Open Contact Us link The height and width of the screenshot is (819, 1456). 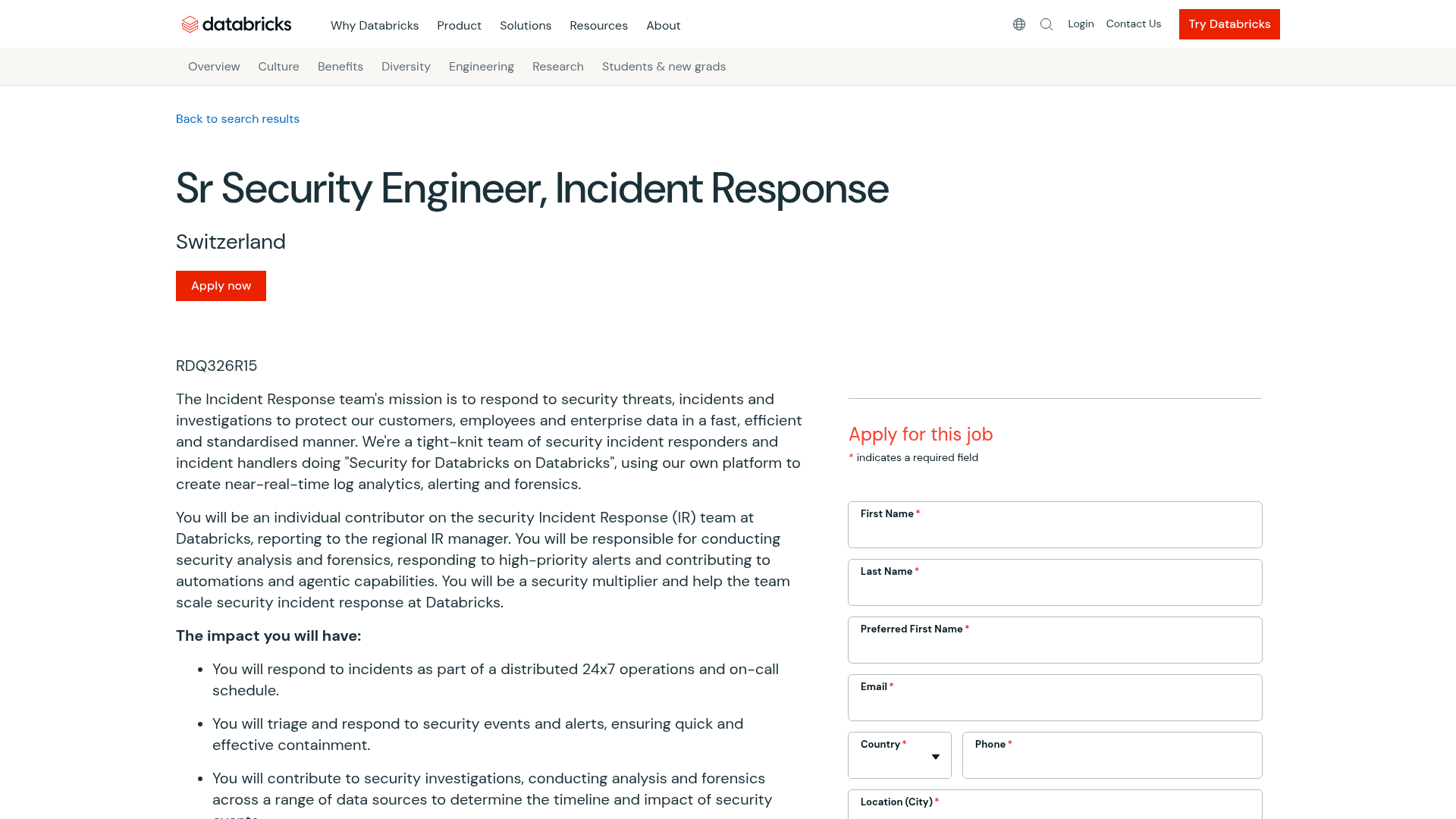[x=1134, y=24]
